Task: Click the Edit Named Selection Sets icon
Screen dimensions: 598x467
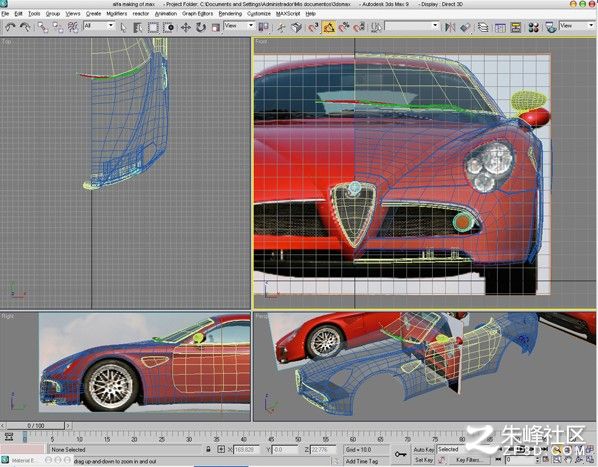Action: (376, 27)
